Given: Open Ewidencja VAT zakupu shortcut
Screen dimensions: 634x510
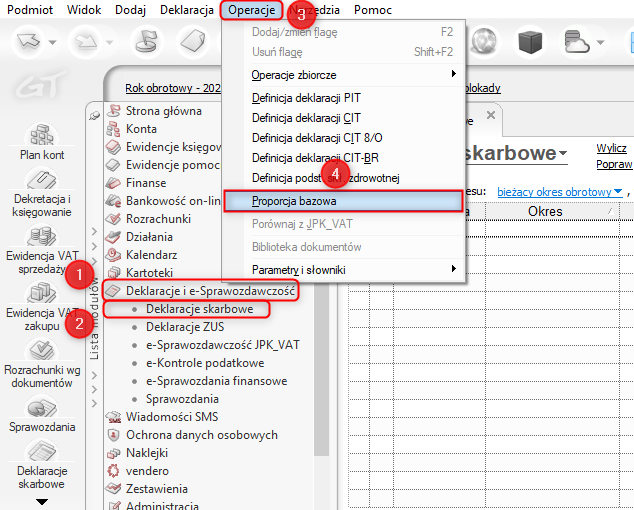Looking at the screenshot, I should 42,307.
